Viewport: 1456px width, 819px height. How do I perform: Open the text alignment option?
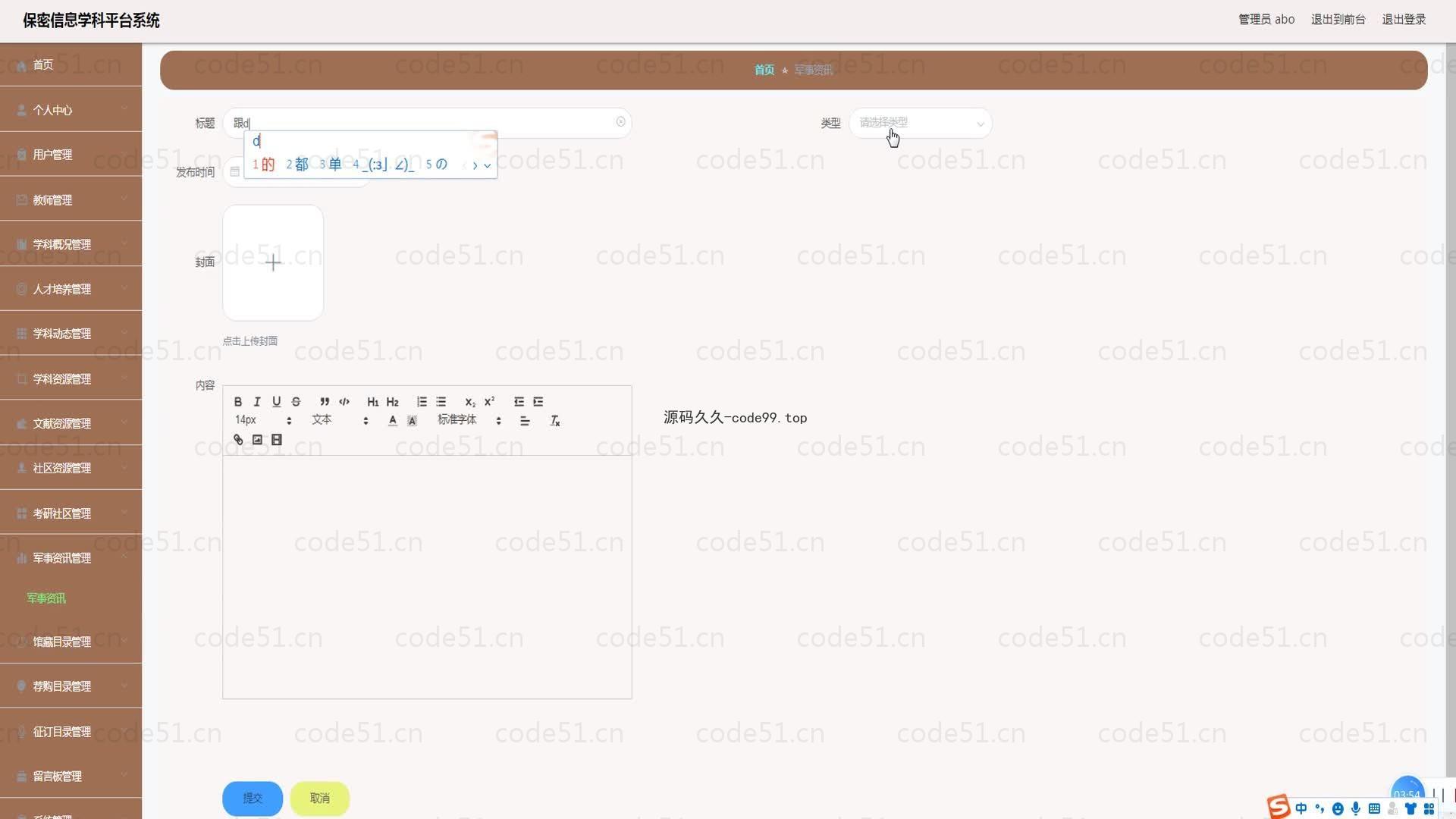click(525, 421)
